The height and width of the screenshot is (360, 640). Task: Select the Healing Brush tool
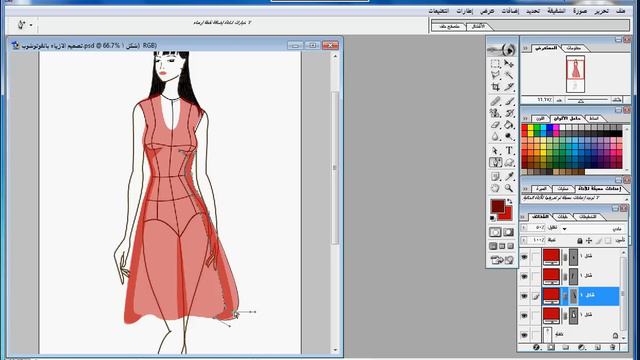495,101
